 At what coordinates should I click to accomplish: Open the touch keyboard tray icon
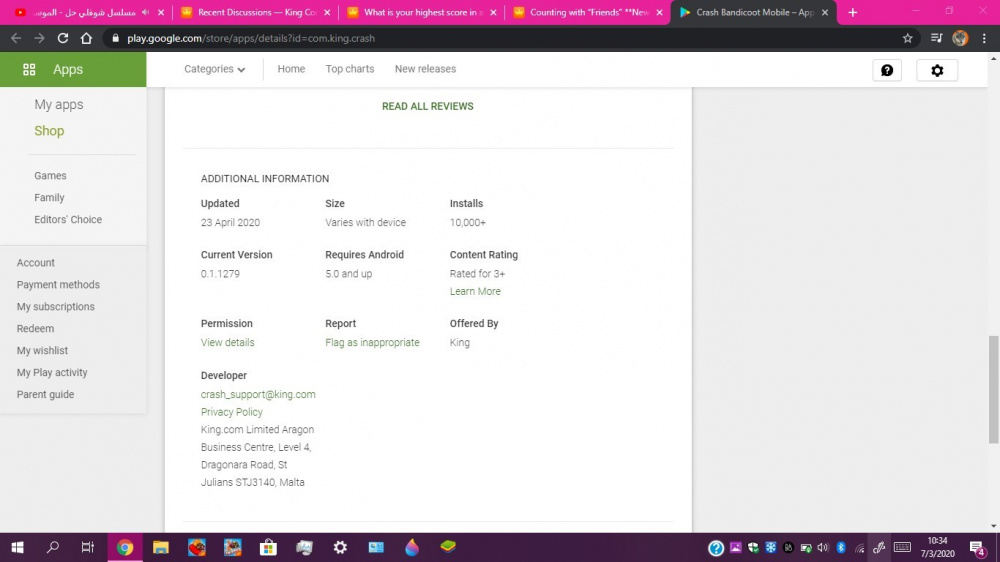coord(902,547)
